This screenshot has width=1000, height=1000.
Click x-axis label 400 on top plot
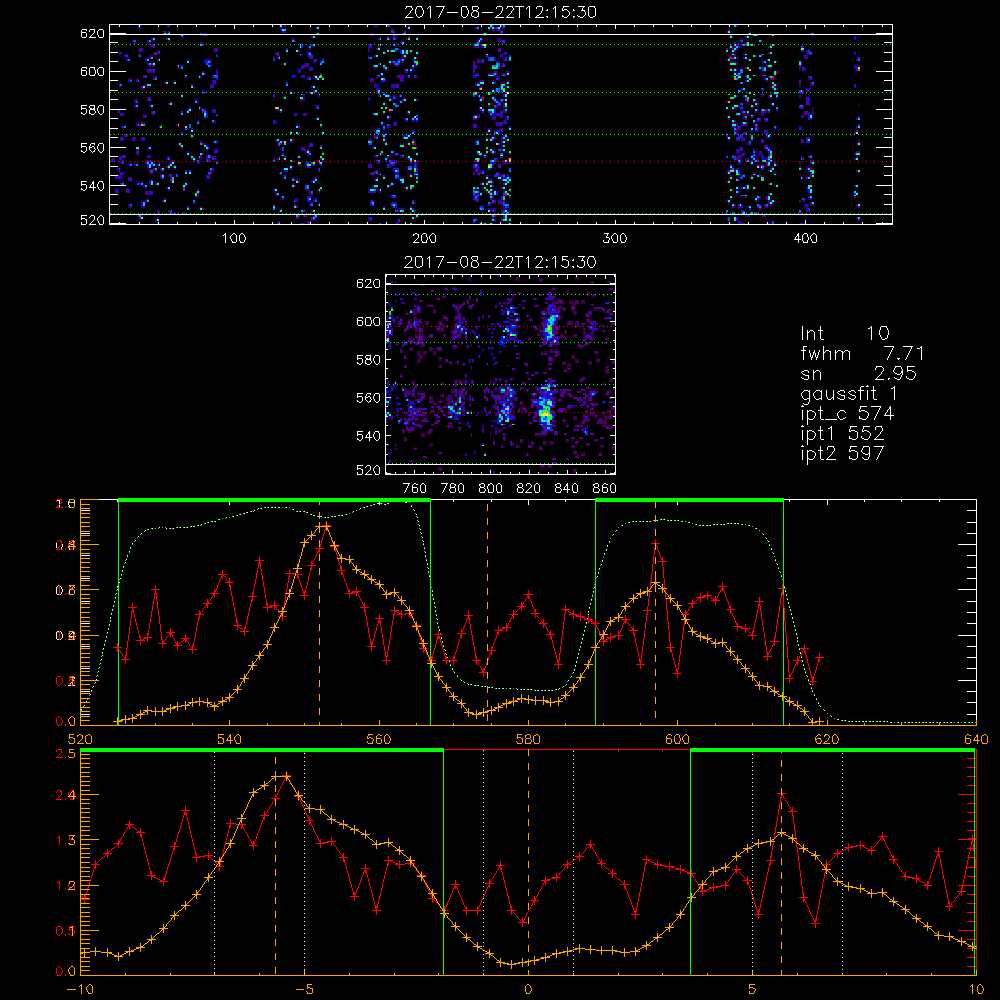[x=805, y=239]
